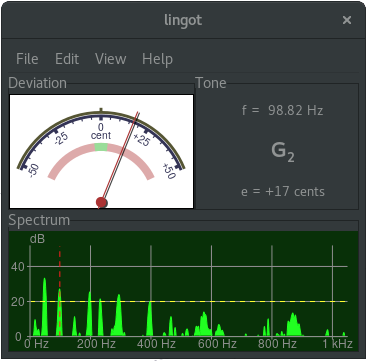Open the Help menu
The height and width of the screenshot is (361, 368).
pyautogui.click(x=157, y=59)
